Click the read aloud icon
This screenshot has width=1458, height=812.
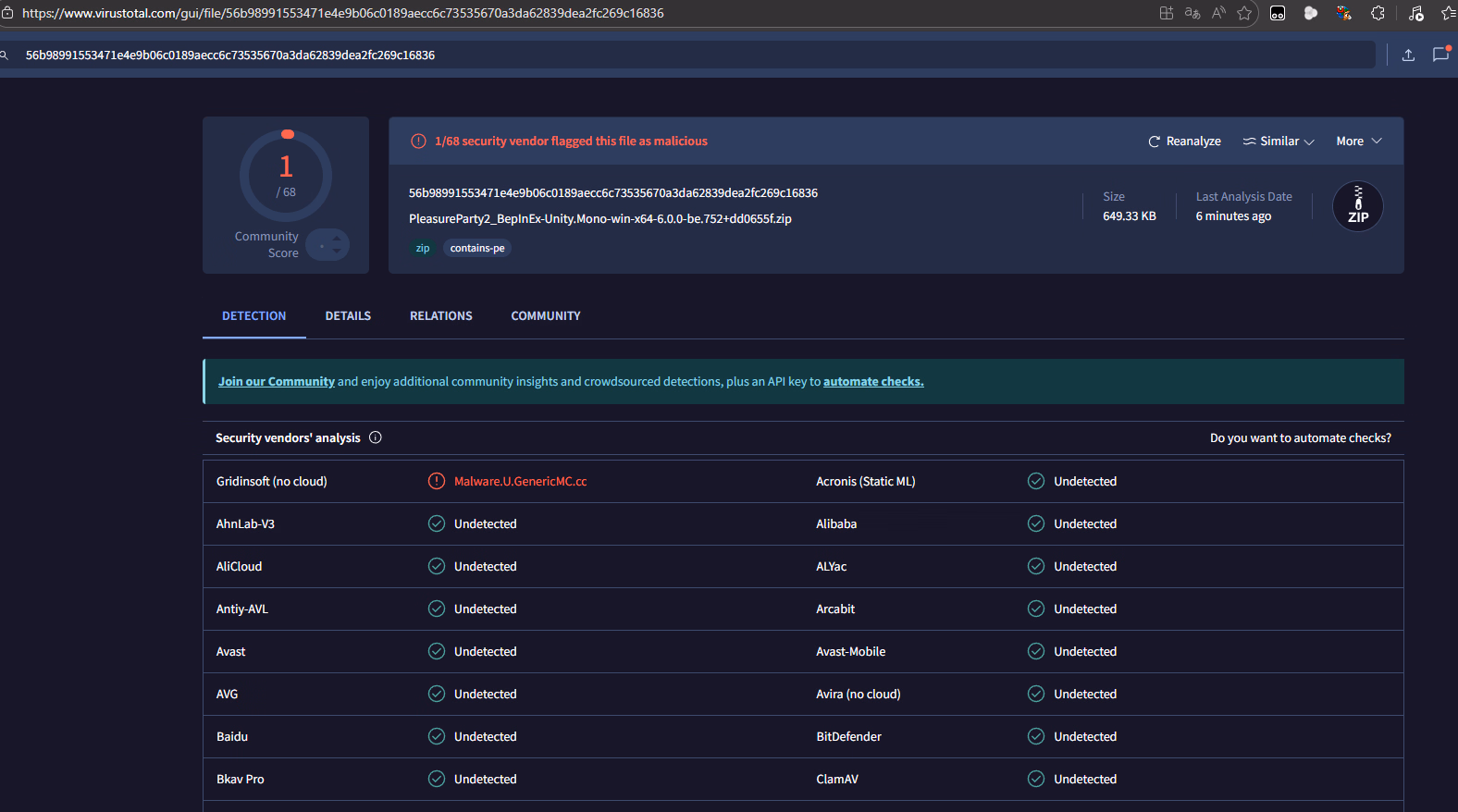1218,13
